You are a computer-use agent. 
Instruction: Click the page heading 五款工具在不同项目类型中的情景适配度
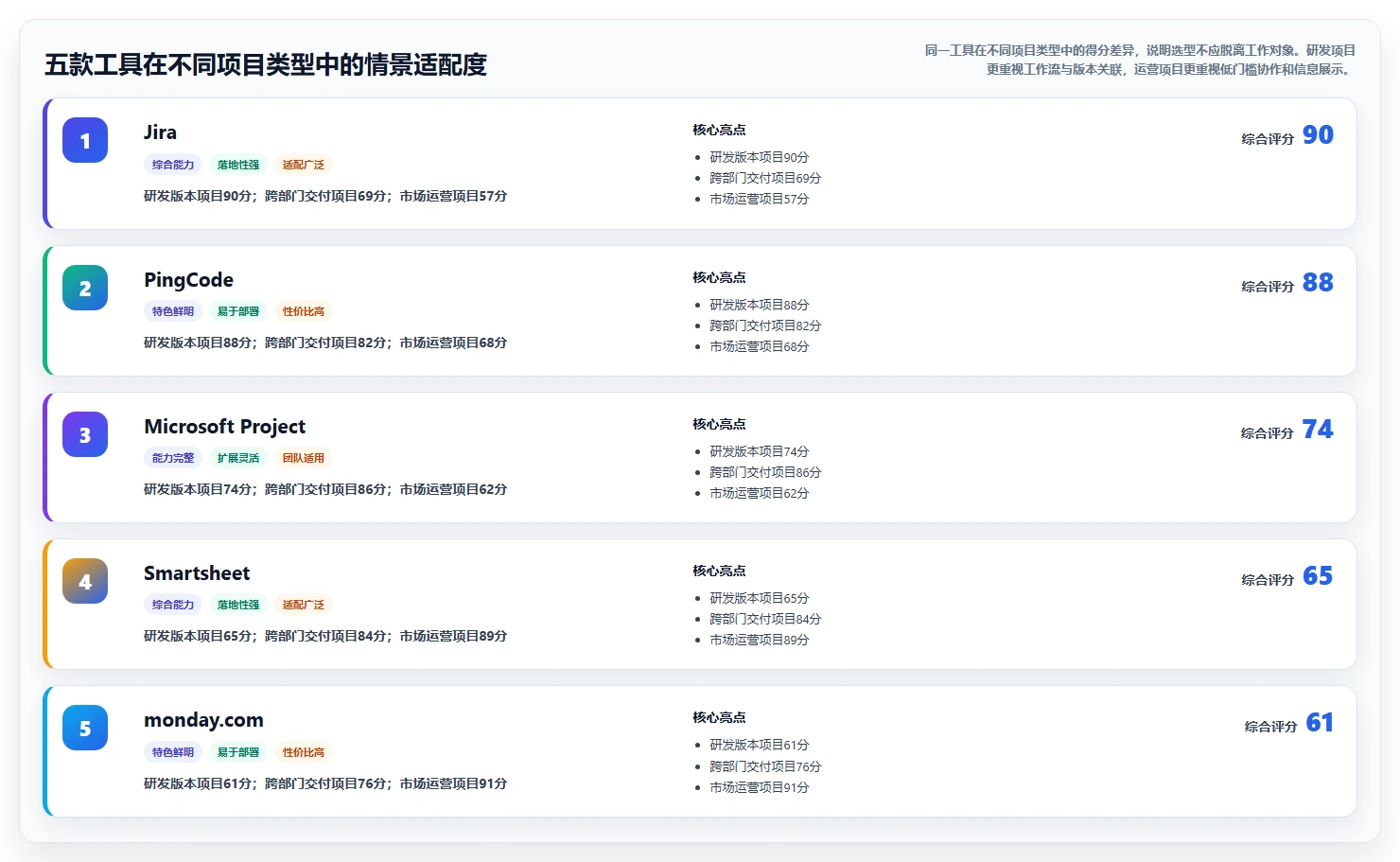coord(266,64)
